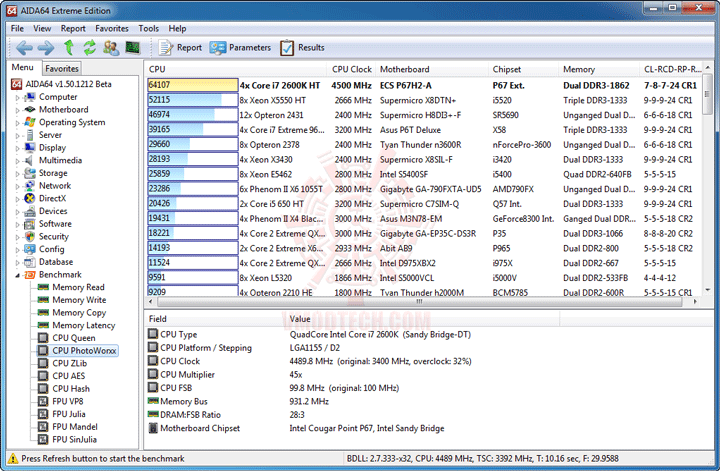Expand the Motherboard tree node
This screenshot has width=720, height=471.
coord(17,110)
